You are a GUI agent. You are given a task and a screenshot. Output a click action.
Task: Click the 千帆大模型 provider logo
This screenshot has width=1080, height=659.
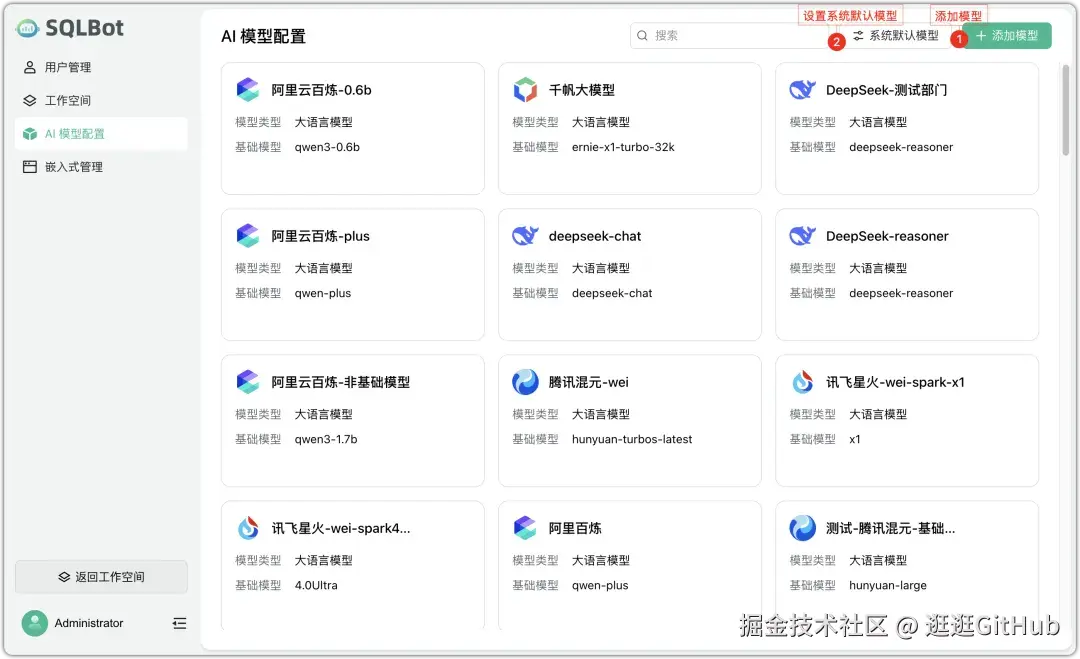(x=524, y=89)
